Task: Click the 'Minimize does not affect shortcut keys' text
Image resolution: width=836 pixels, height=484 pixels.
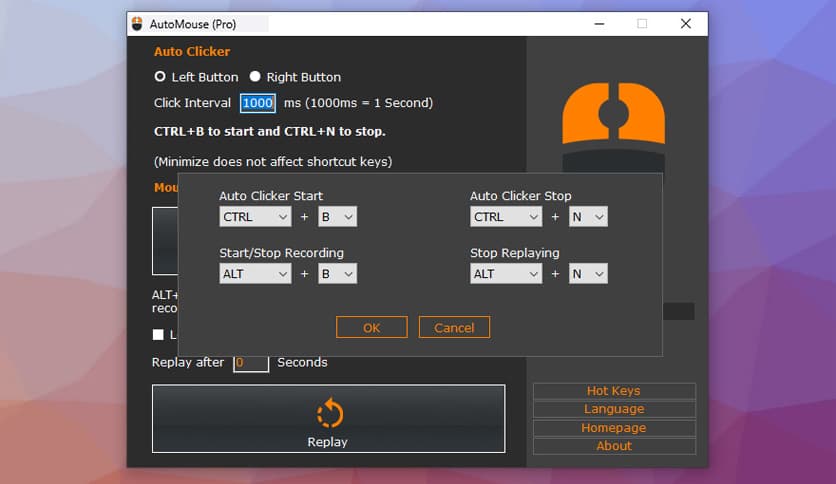Action: (273, 162)
